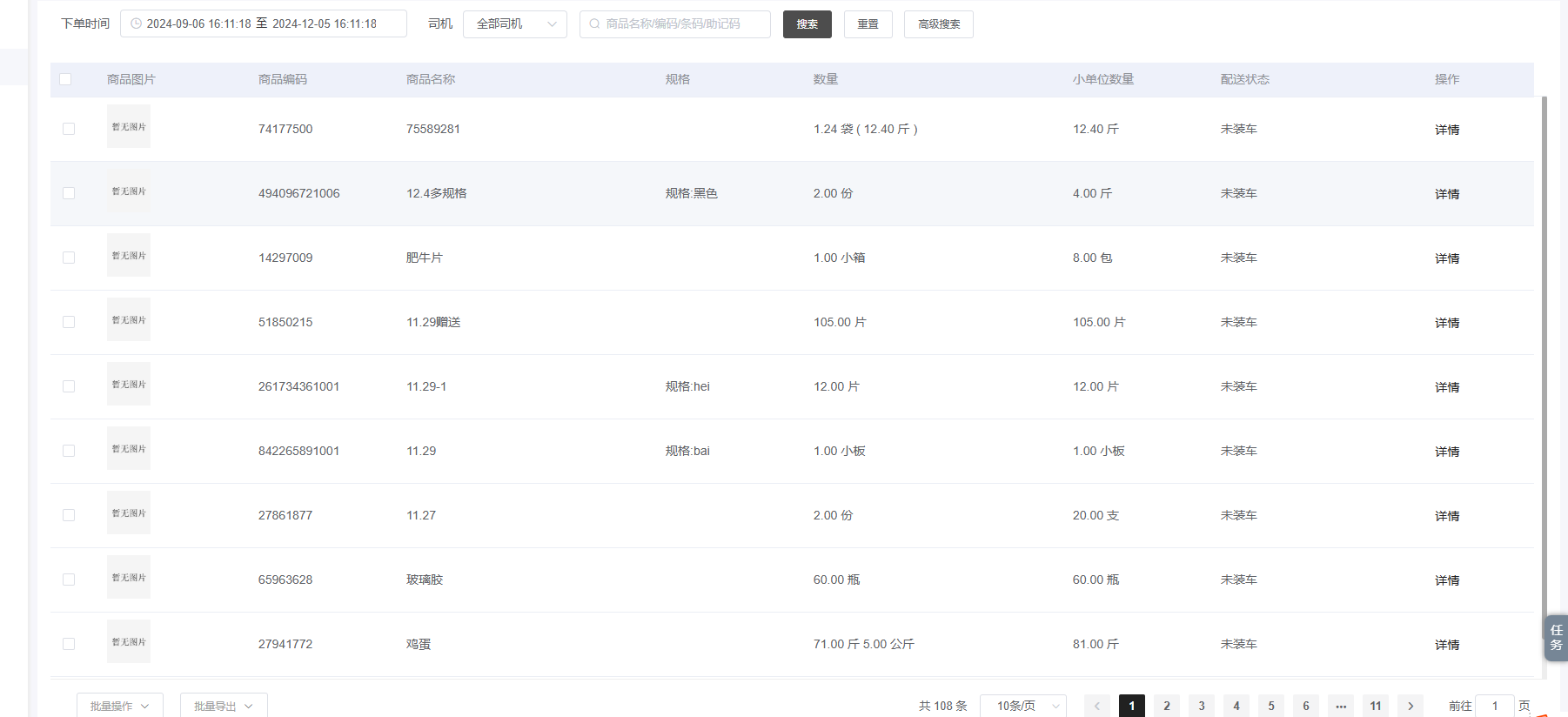
Task: Expand the 批量操作 dropdown menu
Action: (119, 706)
